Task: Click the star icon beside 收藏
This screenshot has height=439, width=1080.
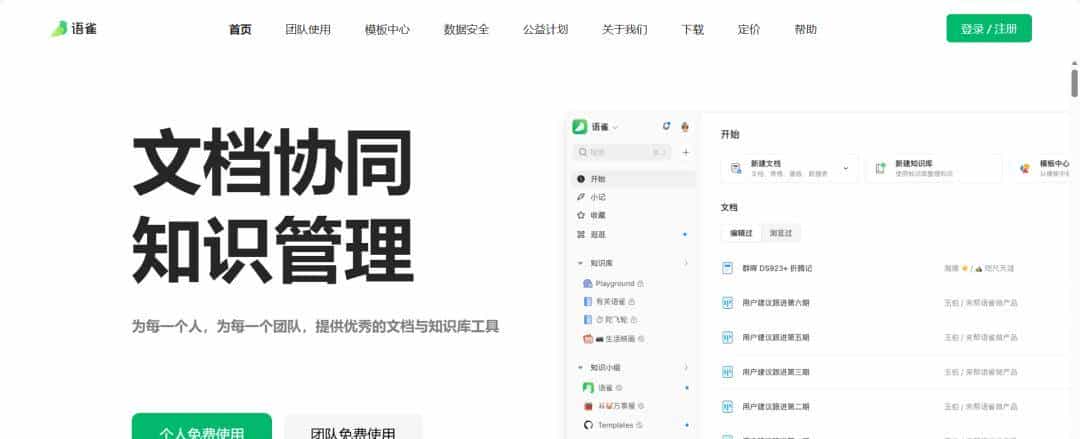Action: [x=581, y=215]
